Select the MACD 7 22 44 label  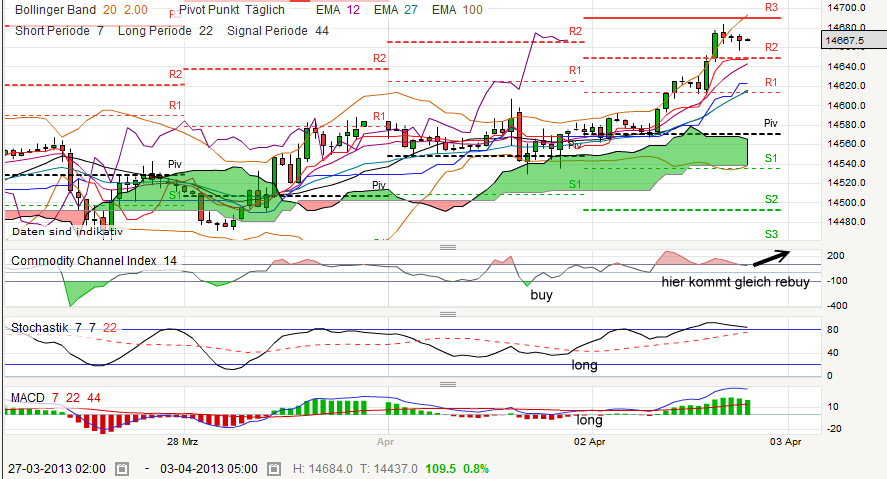click(x=55, y=398)
